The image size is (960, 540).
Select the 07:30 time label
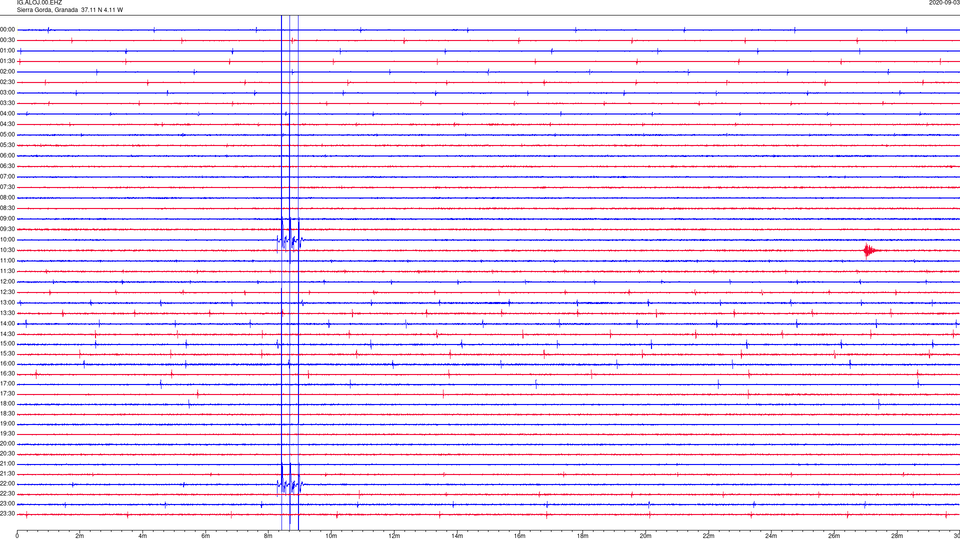[x=8, y=187]
